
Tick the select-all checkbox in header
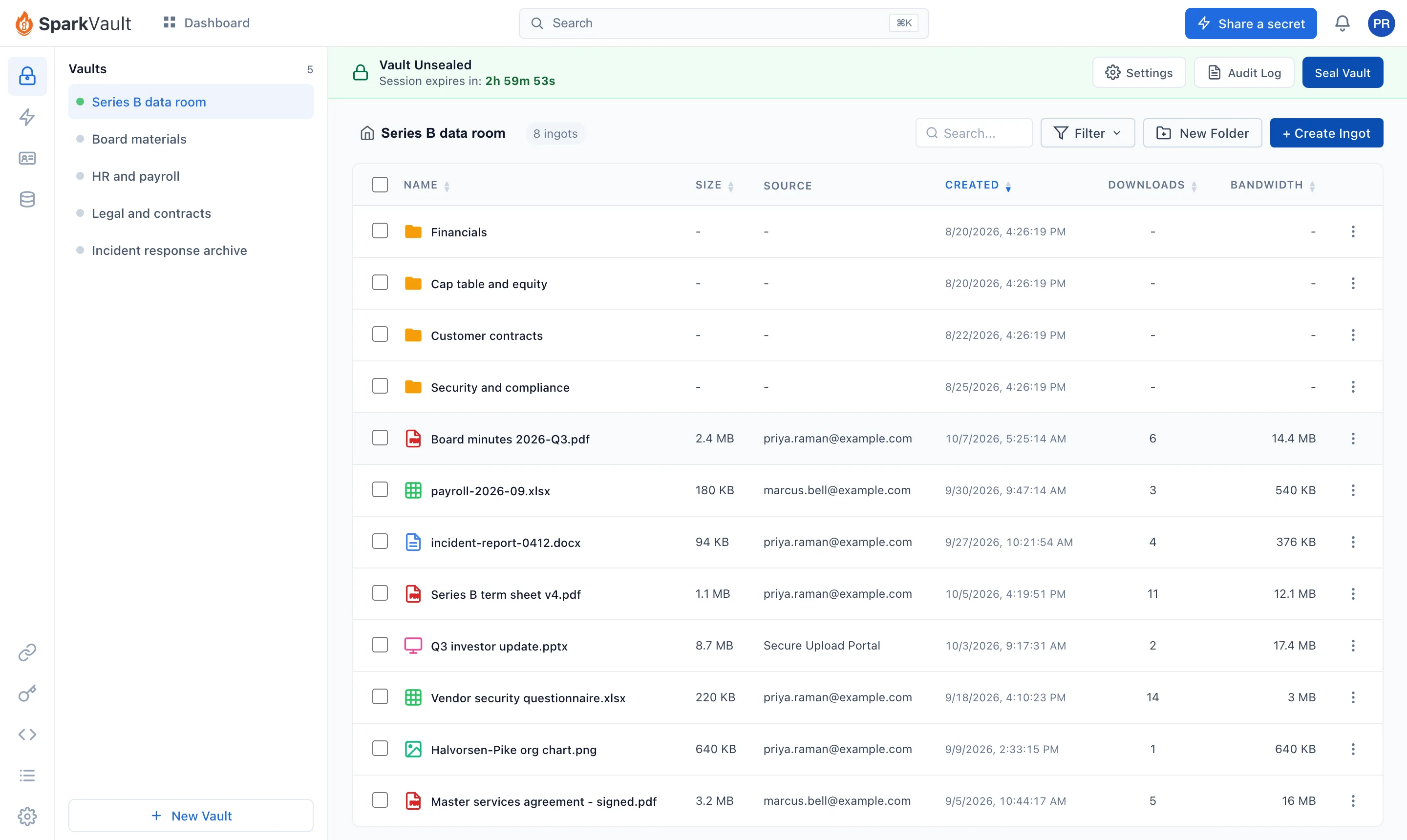[x=380, y=185]
